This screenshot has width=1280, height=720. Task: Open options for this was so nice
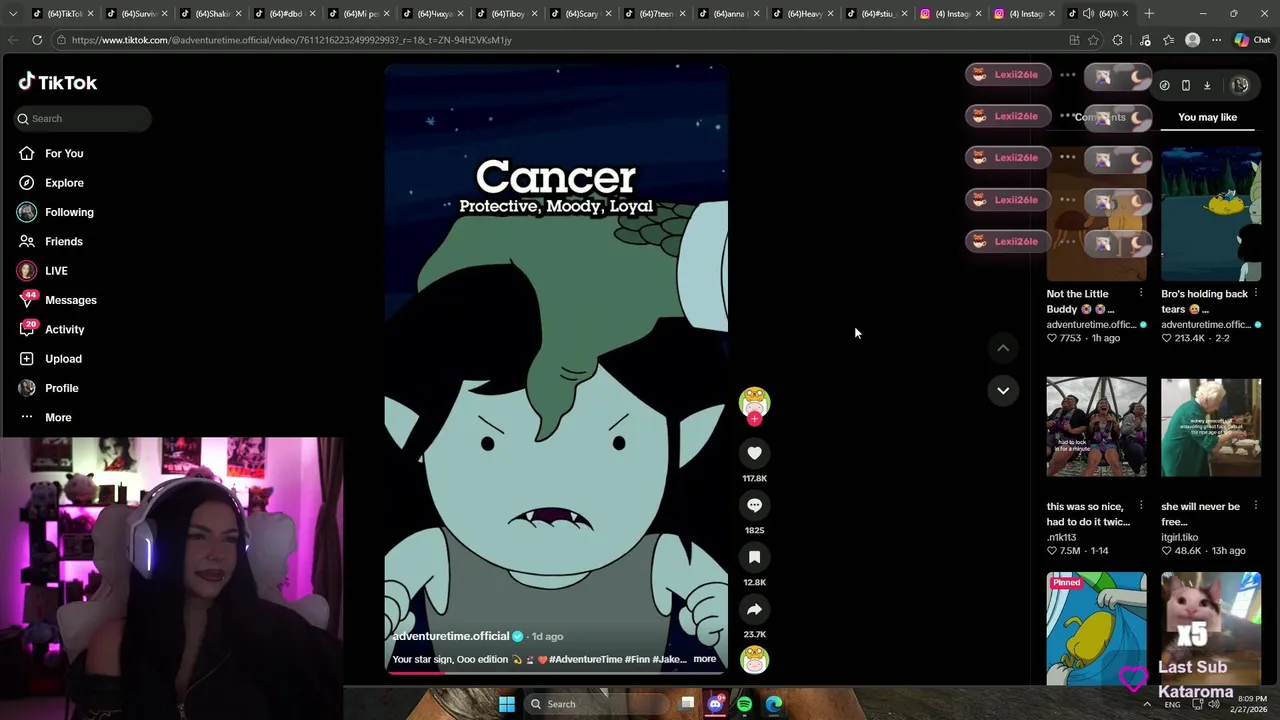[x=1141, y=506]
